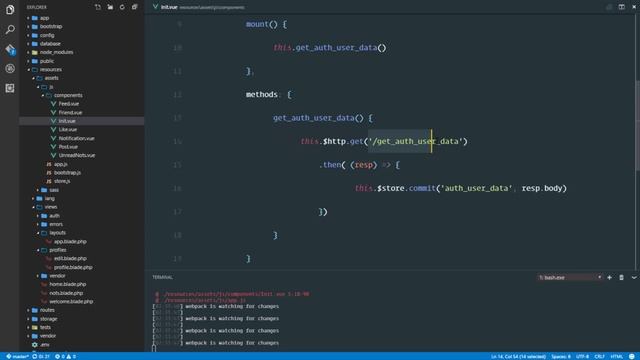The image size is (640, 360).
Task: Expand the lang folder
Action: pos(49,198)
